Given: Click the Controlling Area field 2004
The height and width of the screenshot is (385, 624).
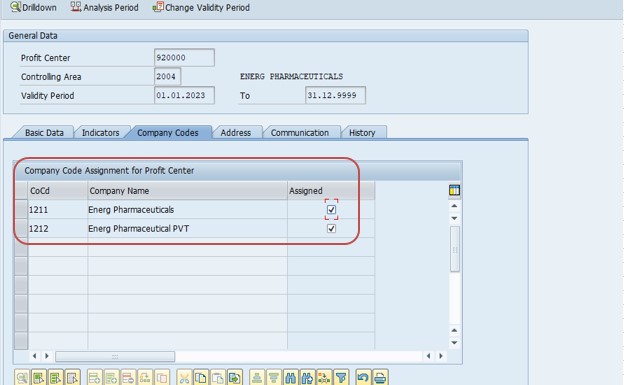Looking at the screenshot, I should tap(168, 76).
